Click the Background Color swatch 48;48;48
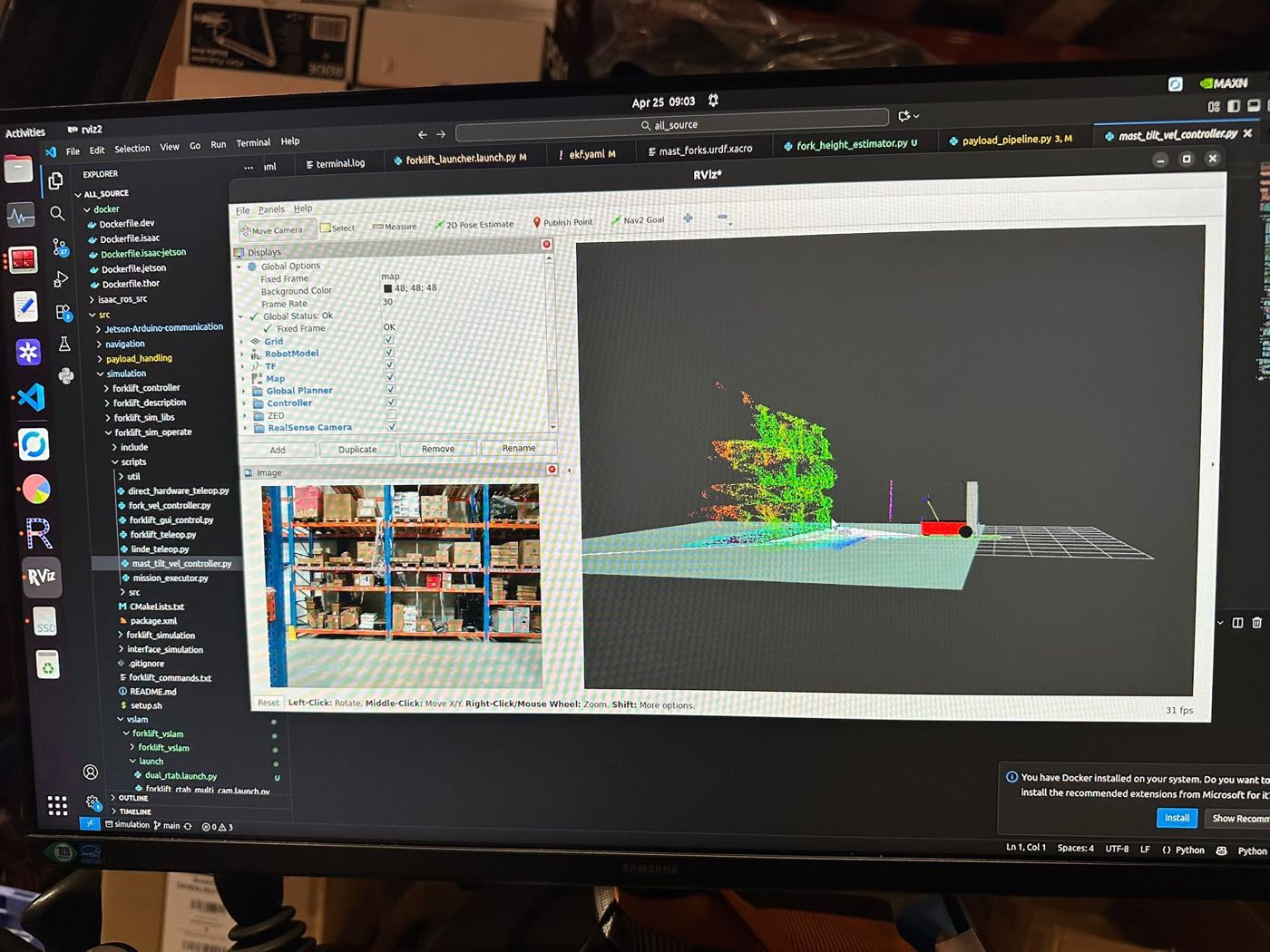This screenshot has height=952, width=1270. (387, 289)
